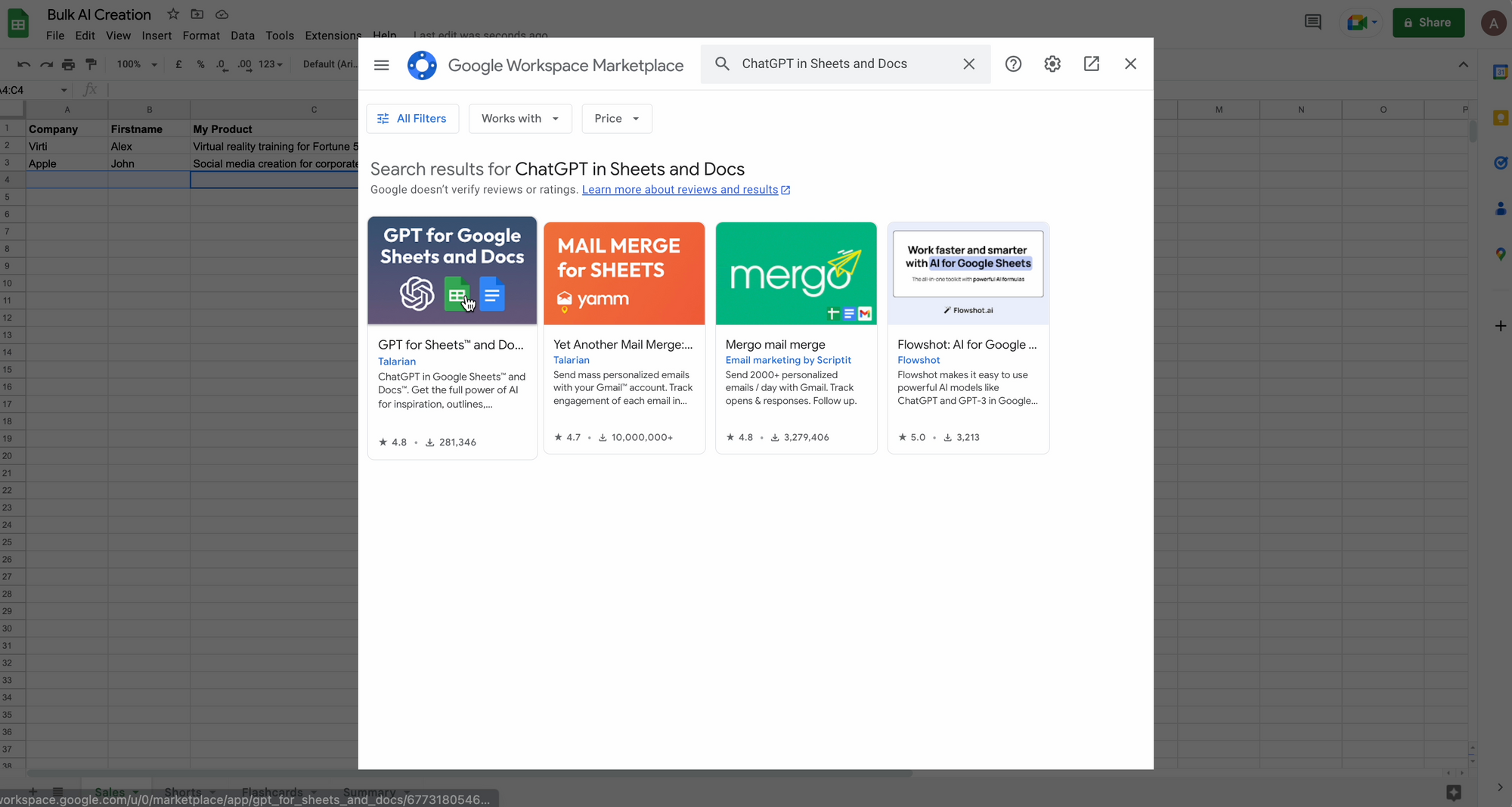Select the Paint format tool
Screen dimensions: 1512x807
pyautogui.click(x=91, y=64)
